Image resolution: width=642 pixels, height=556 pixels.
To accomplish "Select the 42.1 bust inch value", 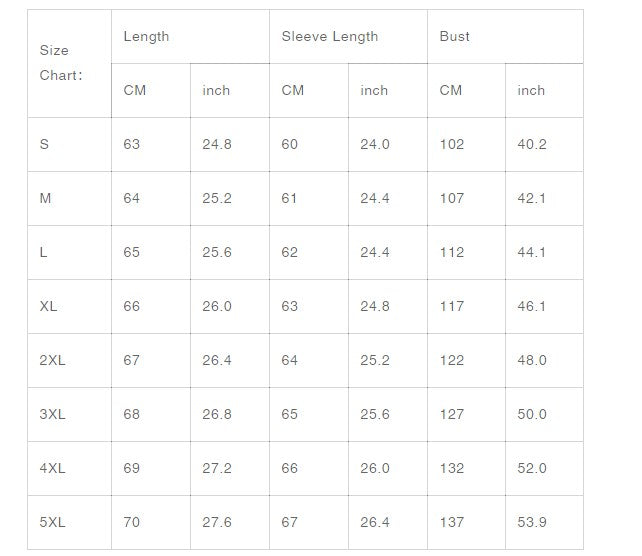I will click(532, 199).
